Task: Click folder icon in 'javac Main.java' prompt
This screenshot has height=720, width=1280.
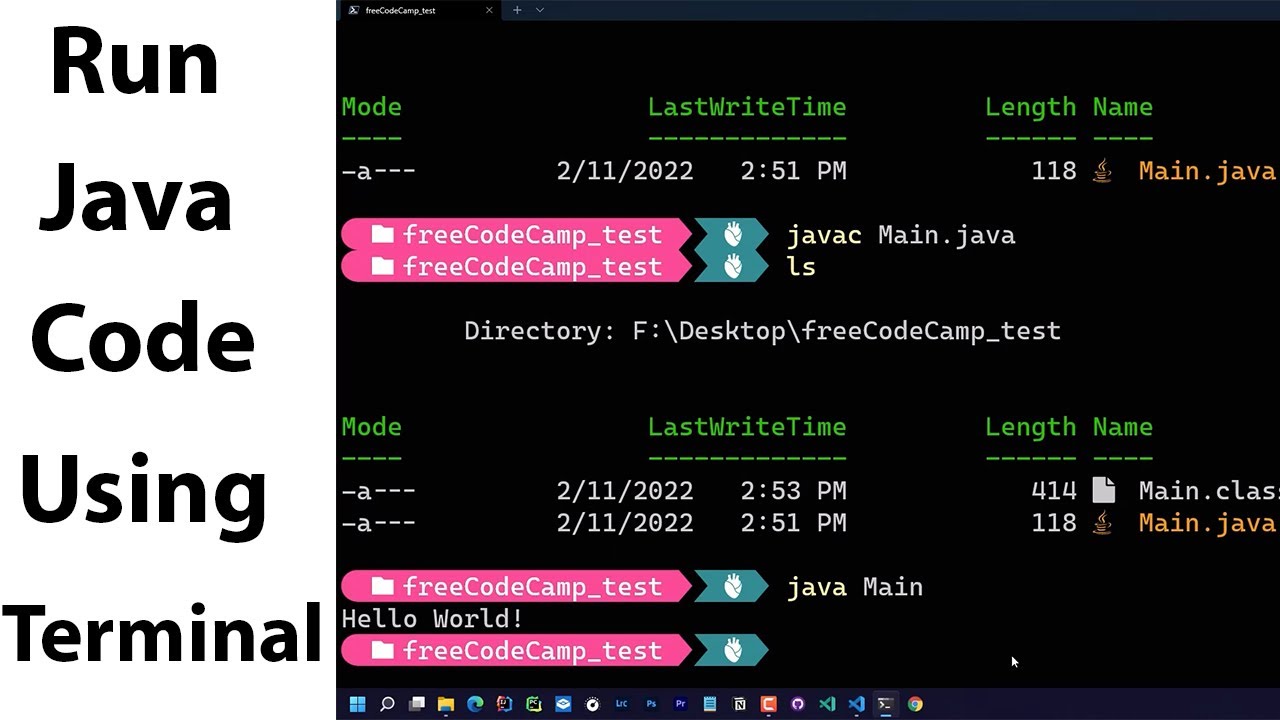Action: (382, 235)
